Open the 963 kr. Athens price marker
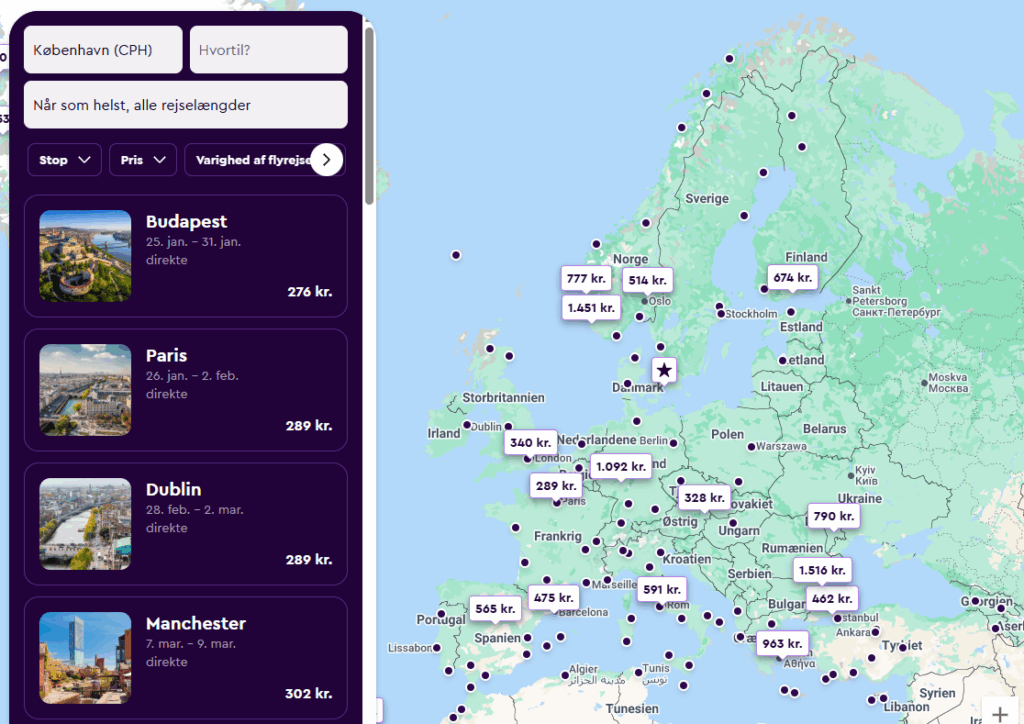This screenshot has width=1024, height=724. [x=781, y=643]
